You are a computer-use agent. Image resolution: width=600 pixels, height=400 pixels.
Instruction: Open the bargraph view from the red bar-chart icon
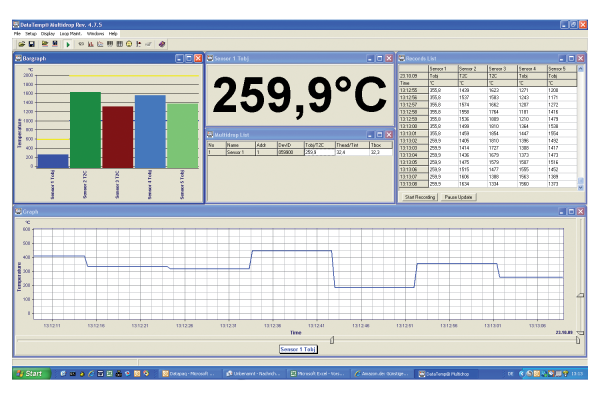click(x=91, y=44)
